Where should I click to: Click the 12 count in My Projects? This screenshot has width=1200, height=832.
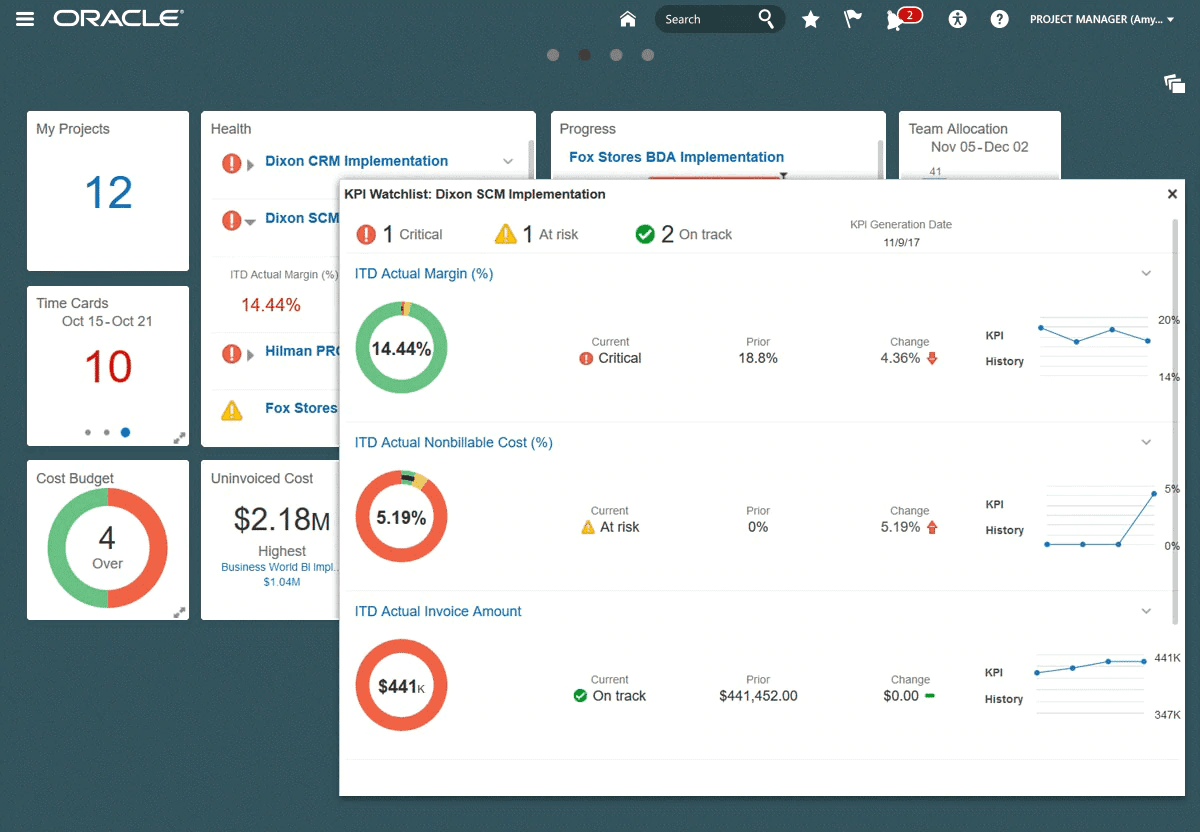(x=108, y=192)
